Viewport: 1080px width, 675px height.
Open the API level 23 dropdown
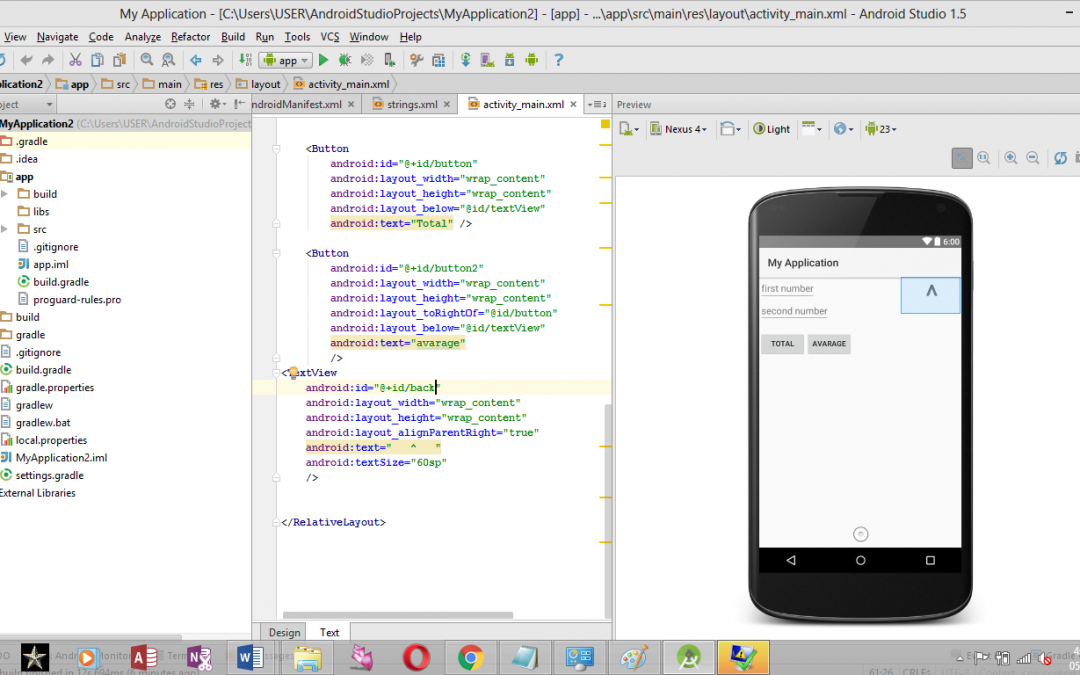(x=880, y=129)
